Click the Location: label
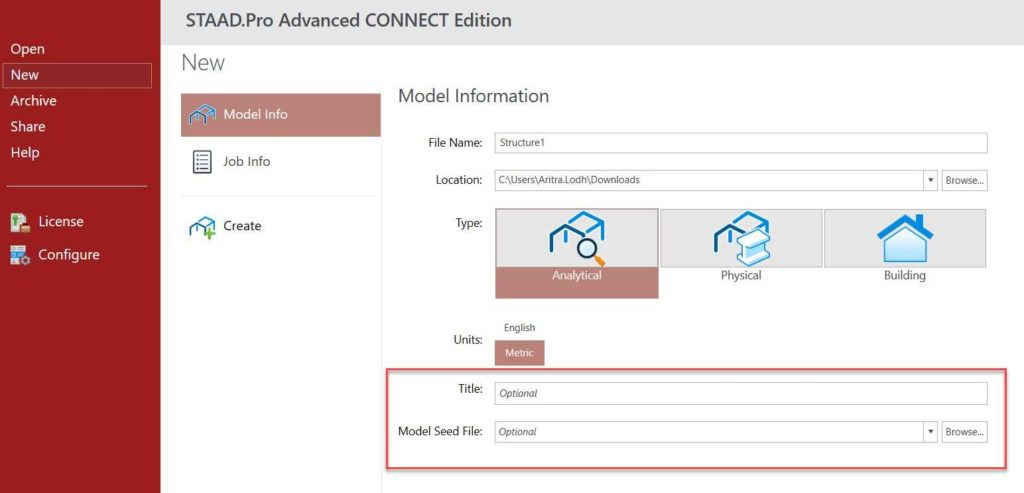Screen dimensions: 1024x493 [458, 180]
